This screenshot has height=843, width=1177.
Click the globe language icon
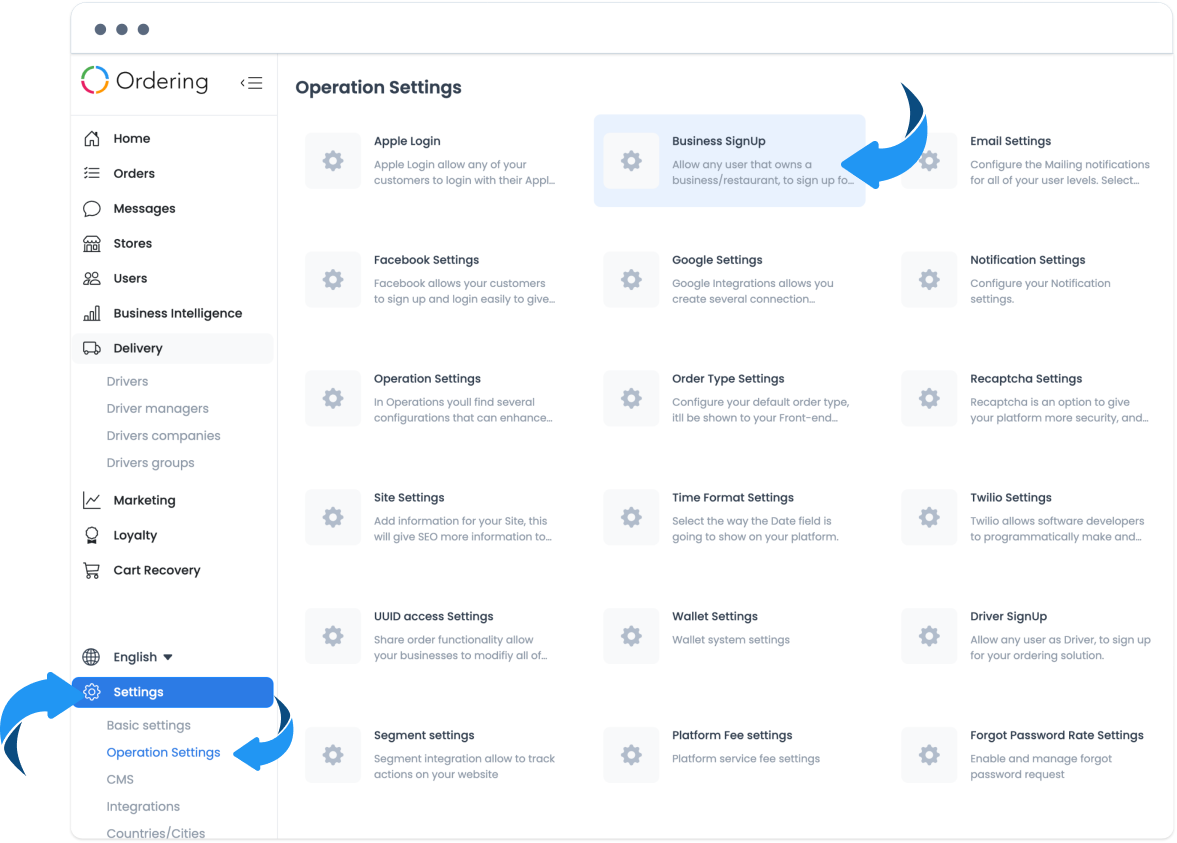coord(91,657)
